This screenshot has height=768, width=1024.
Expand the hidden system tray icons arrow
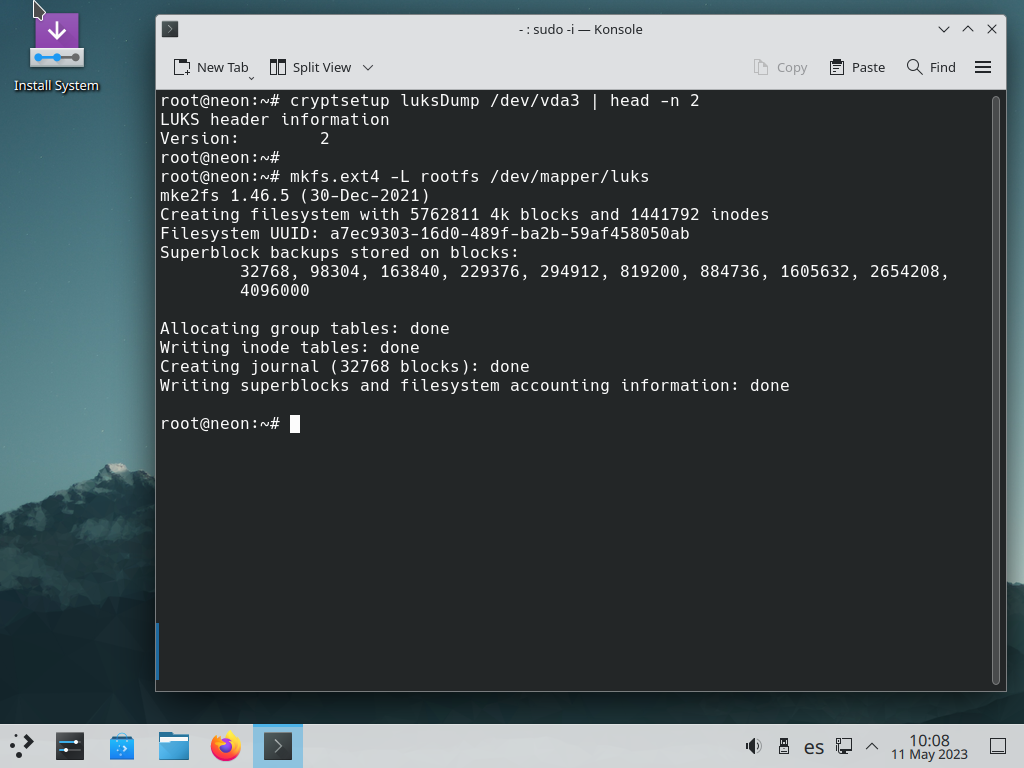(872, 746)
